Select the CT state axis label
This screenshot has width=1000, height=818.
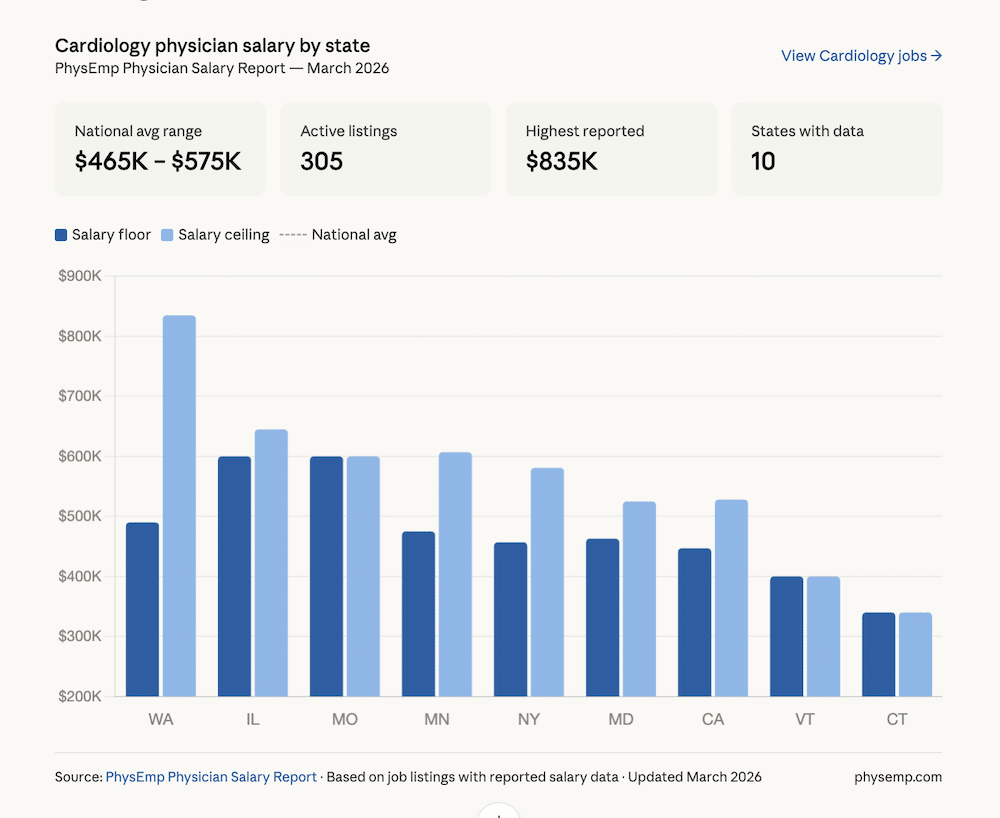point(896,719)
